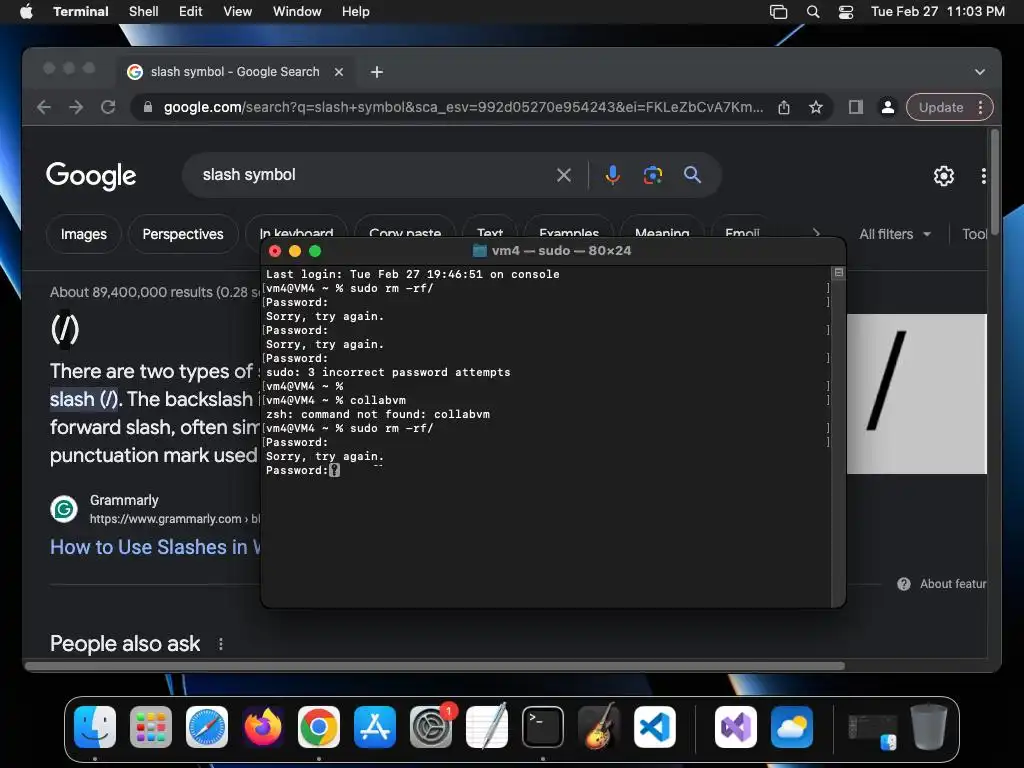
Task: Open Stage Manager window icon in menu bar
Action: pyautogui.click(x=778, y=11)
